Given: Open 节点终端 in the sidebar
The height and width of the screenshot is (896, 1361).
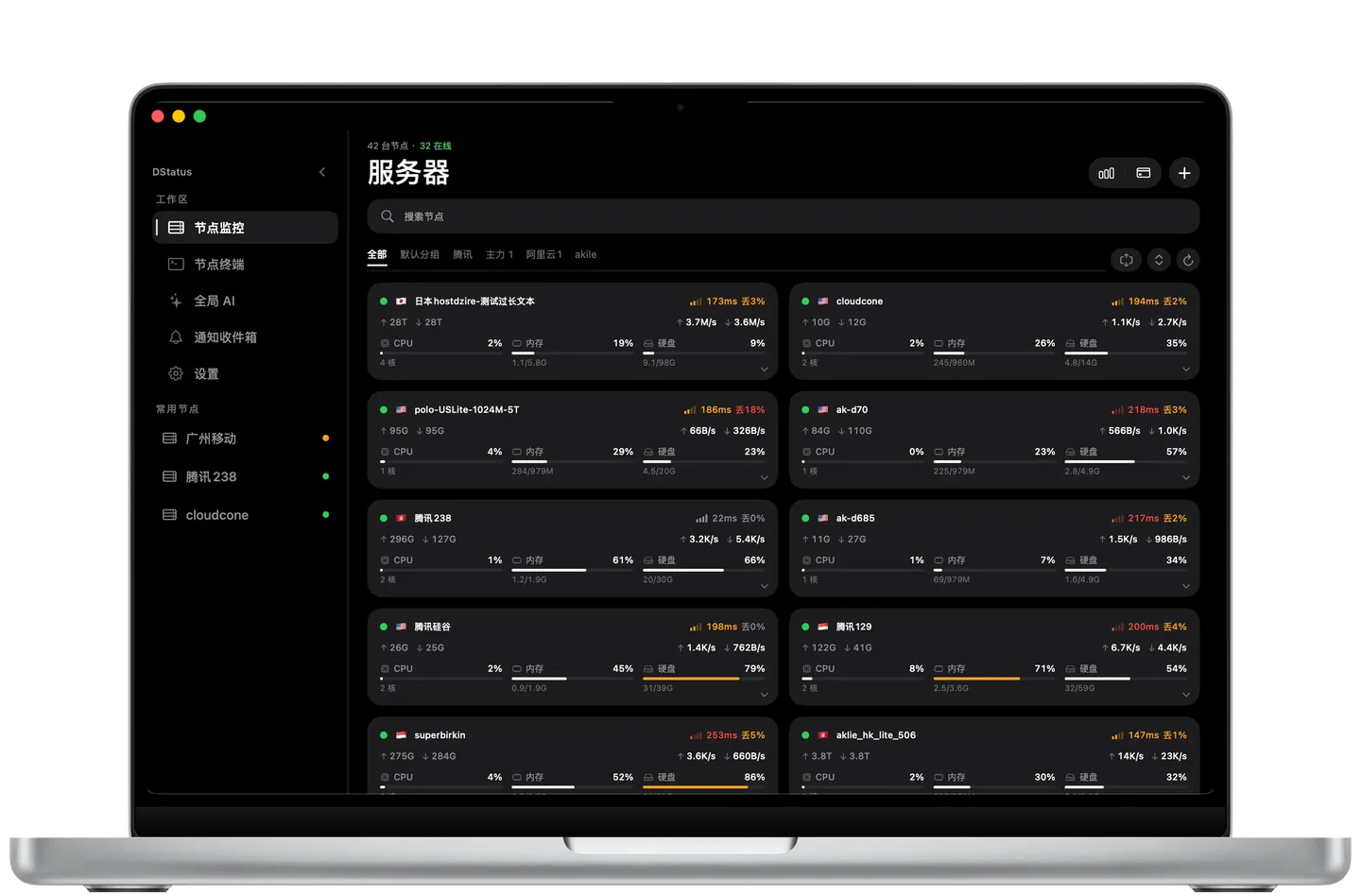Looking at the screenshot, I should click(x=246, y=265).
